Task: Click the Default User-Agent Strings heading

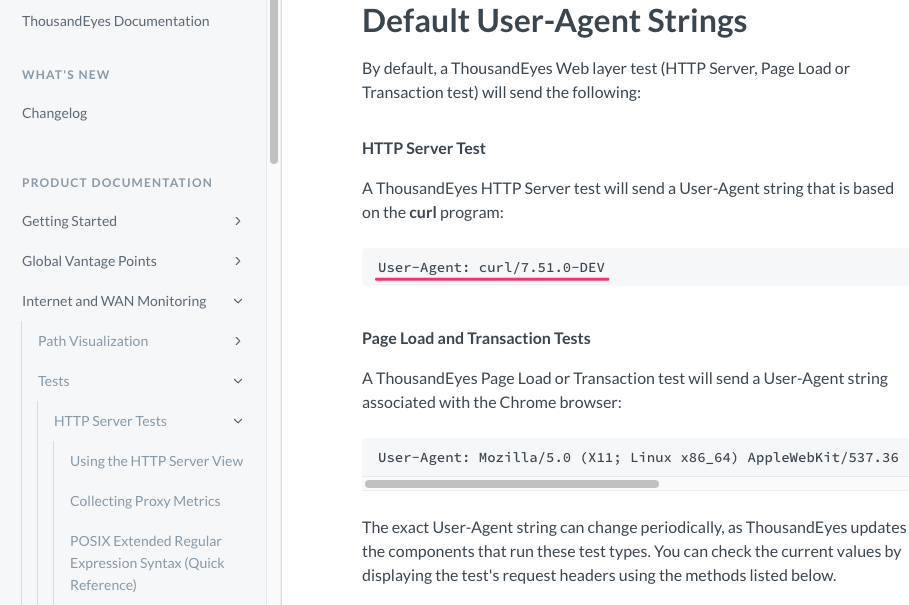Action: point(554,21)
